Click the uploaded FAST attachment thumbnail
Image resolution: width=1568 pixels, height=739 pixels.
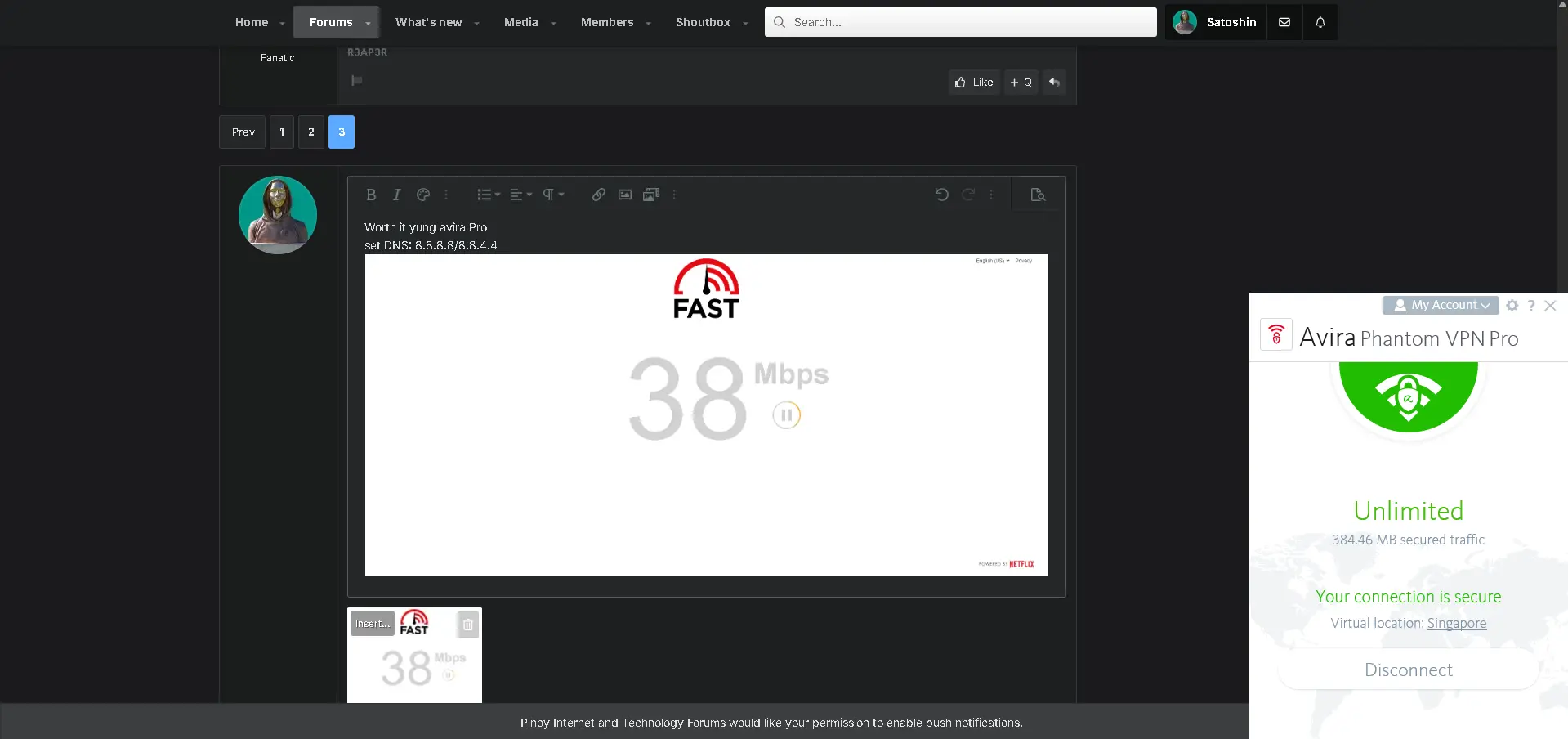pos(414,656)
